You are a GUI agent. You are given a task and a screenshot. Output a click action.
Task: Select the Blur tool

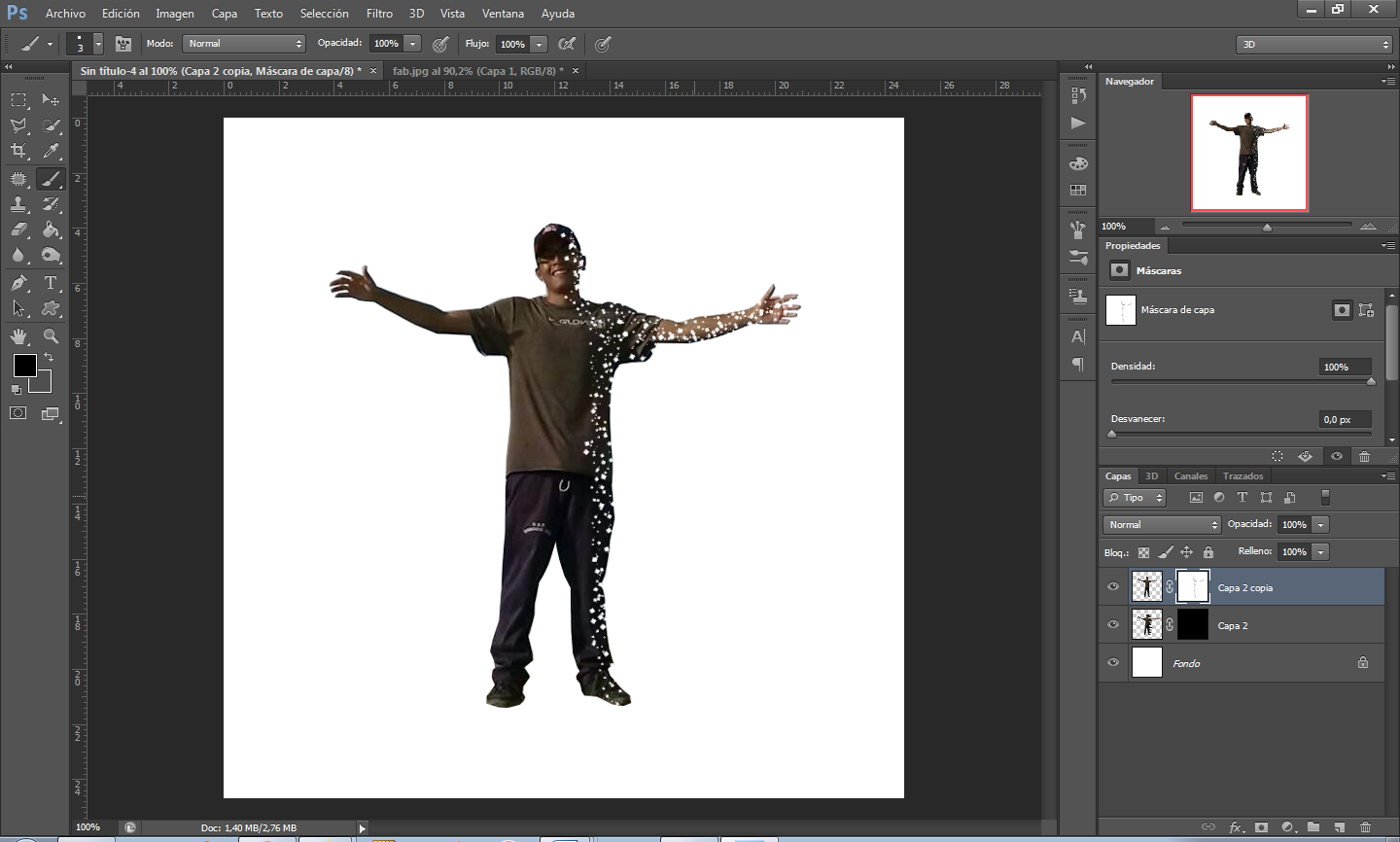18,255
